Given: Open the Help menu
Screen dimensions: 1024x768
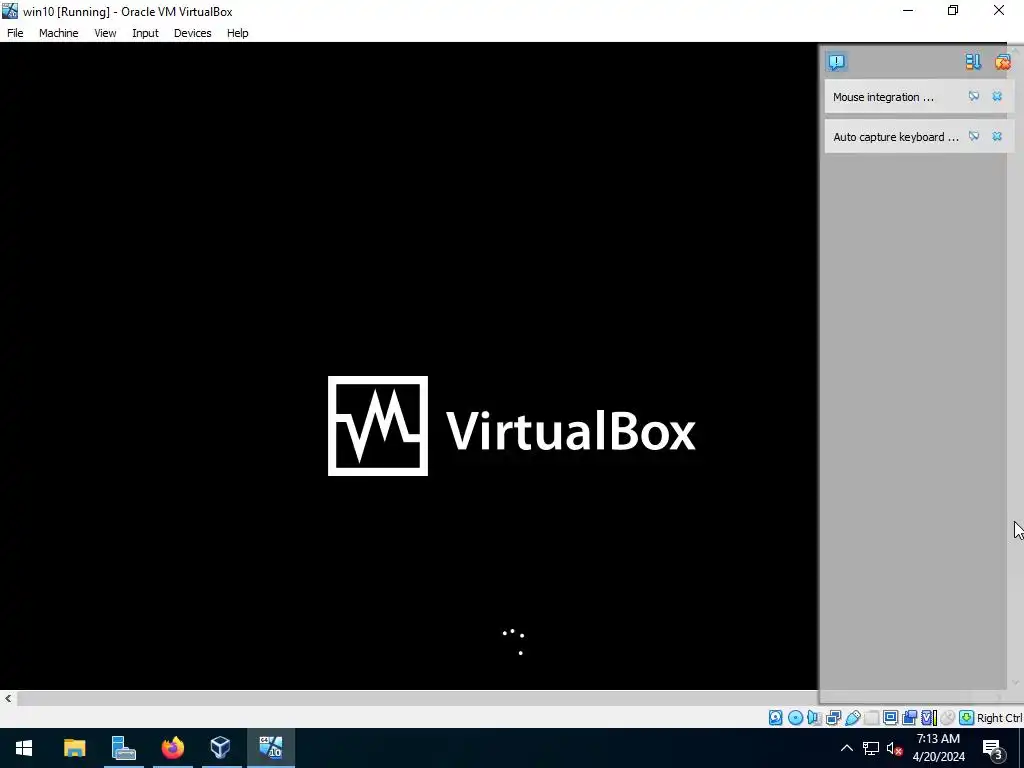Looking at the screenshot, I should pos(238,33).
